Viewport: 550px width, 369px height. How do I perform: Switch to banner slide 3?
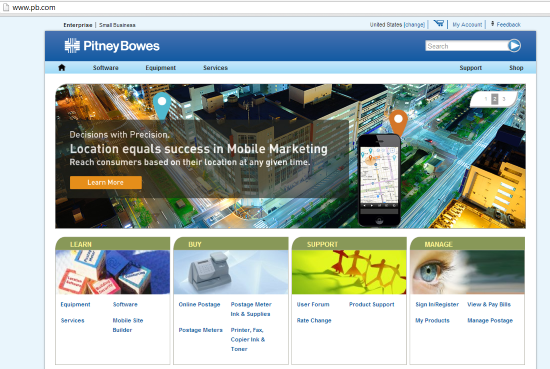[504, 99]
